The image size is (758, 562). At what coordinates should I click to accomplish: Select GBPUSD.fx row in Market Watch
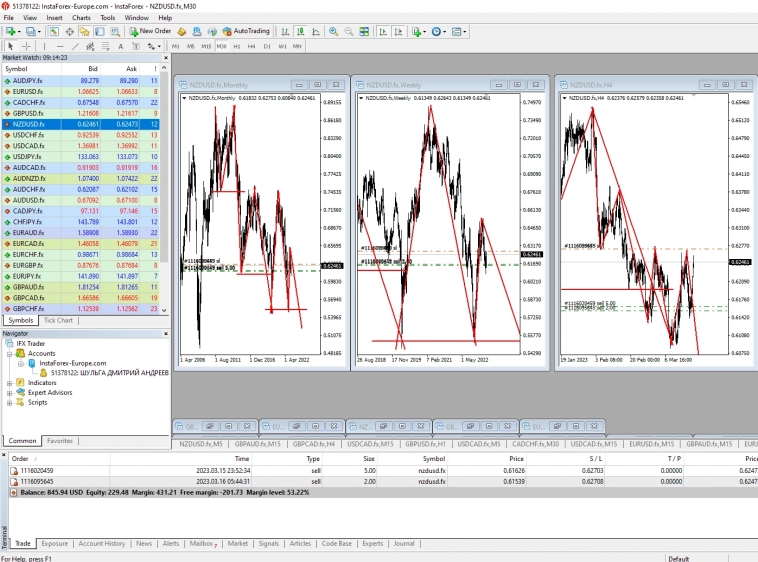point(30,113)
